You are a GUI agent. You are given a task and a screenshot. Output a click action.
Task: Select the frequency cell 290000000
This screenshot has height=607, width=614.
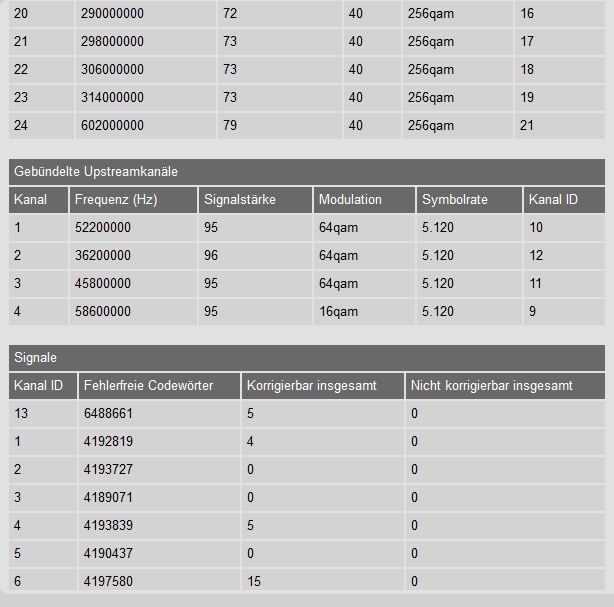pyautogui.click(x=109, y=14)
